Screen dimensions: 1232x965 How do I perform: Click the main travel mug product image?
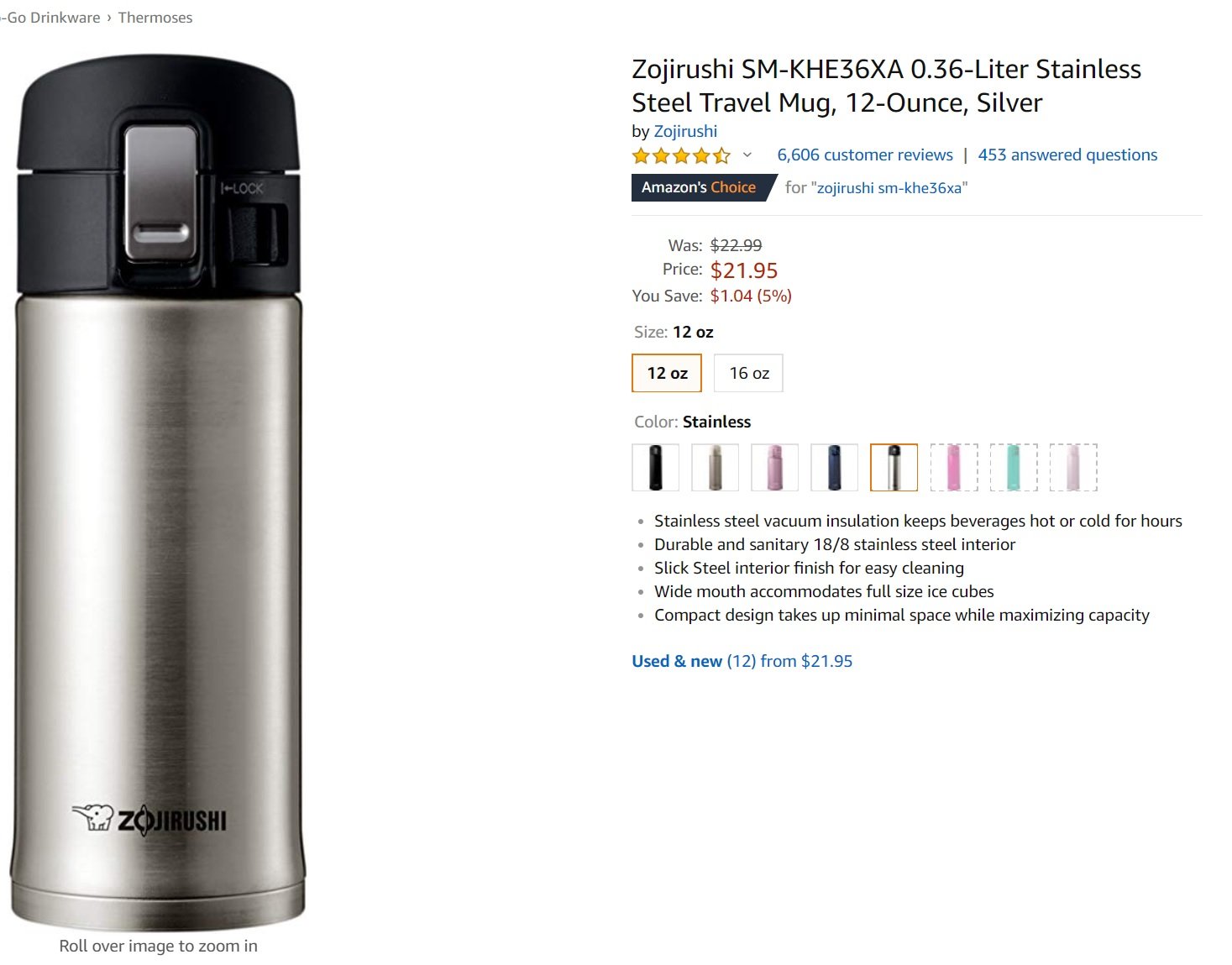coord(159,491)
